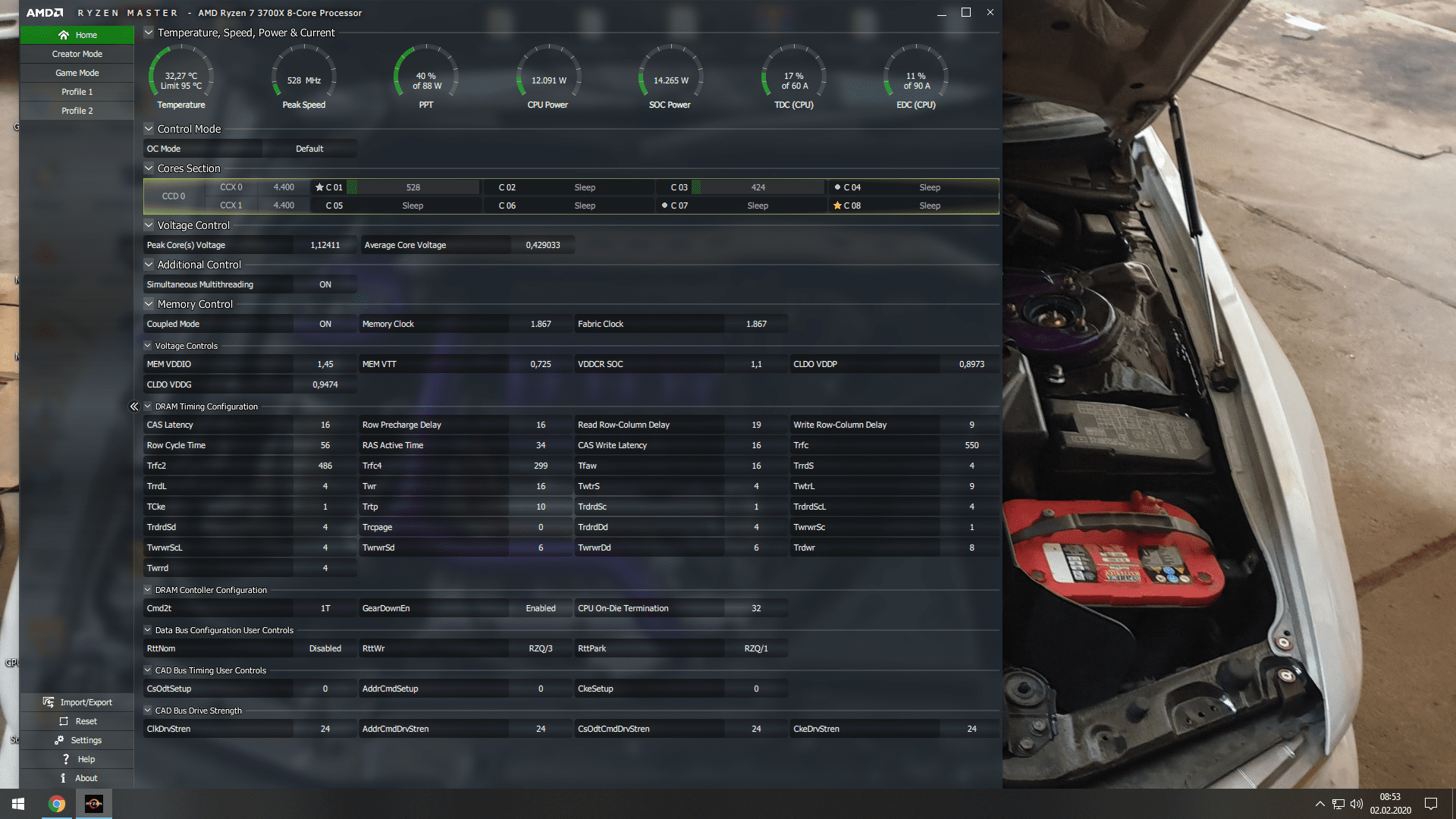Switch to Creator Mode

(77, 54)
